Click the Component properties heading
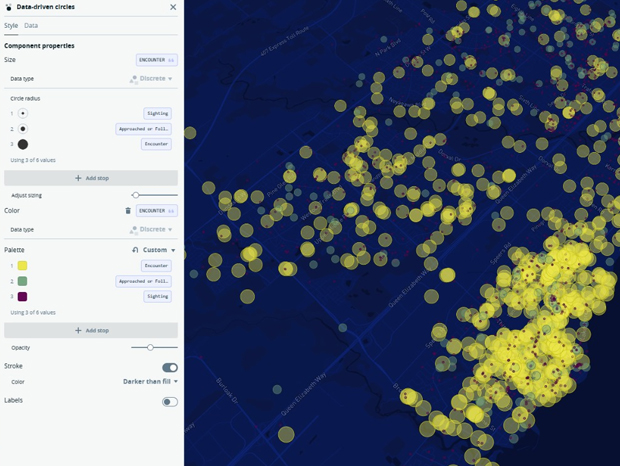Viewport: 620px width, 466px height. (x=39, y=46)
